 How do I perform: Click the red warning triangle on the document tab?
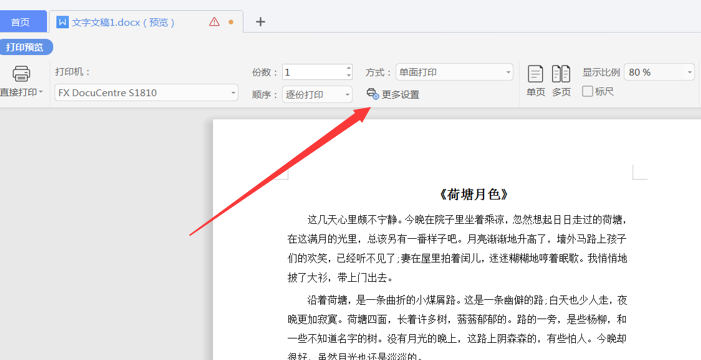click(x=214, y=21)
